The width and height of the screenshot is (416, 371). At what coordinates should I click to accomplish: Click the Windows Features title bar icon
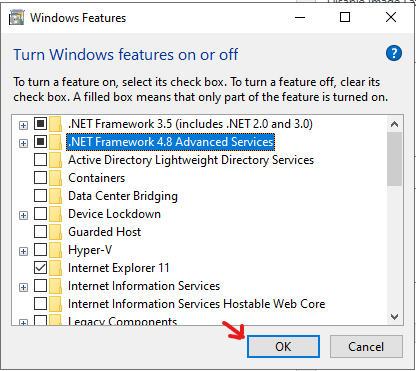(16, 18)
